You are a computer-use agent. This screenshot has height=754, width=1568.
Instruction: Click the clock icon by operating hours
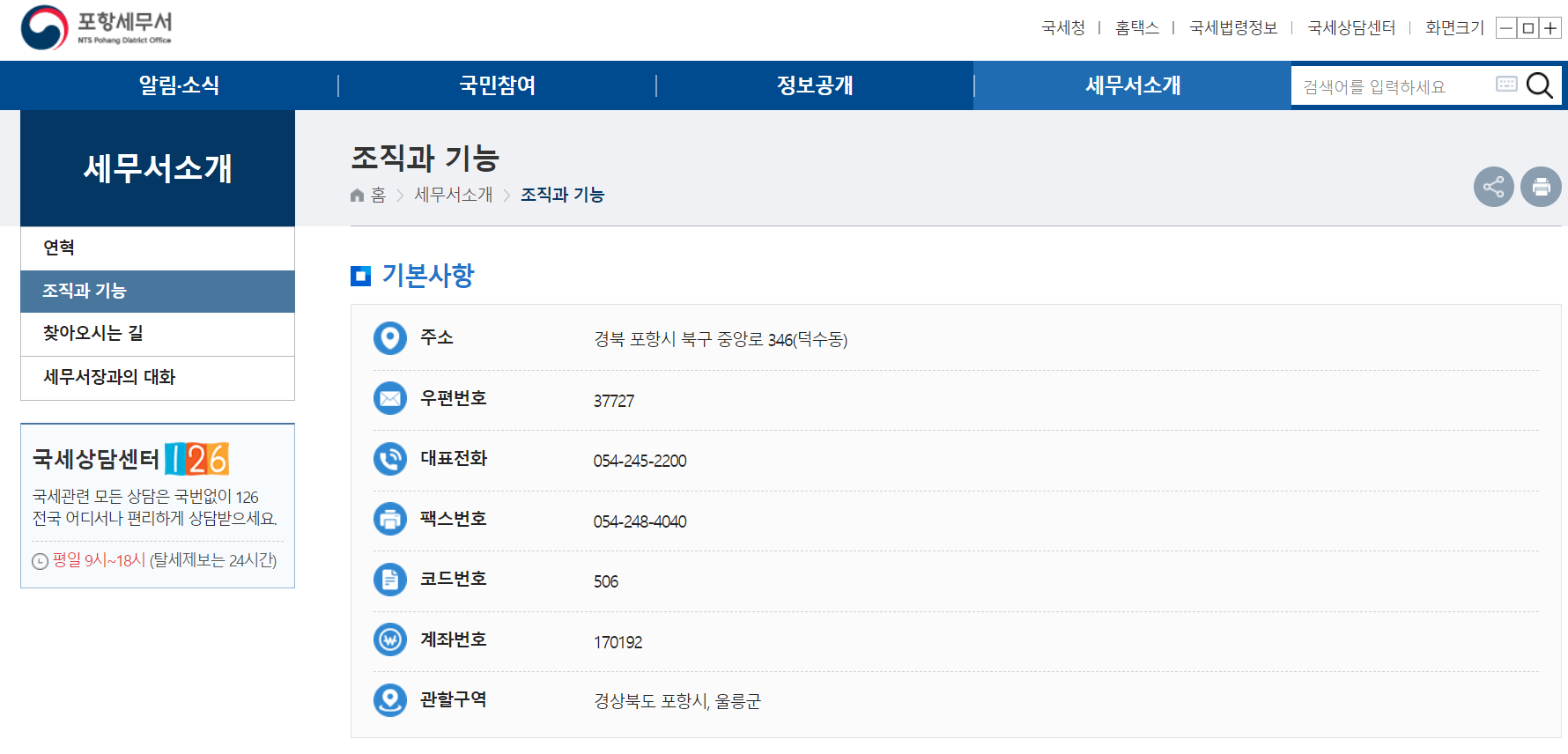pyautogui.click(x=40, y=561)
